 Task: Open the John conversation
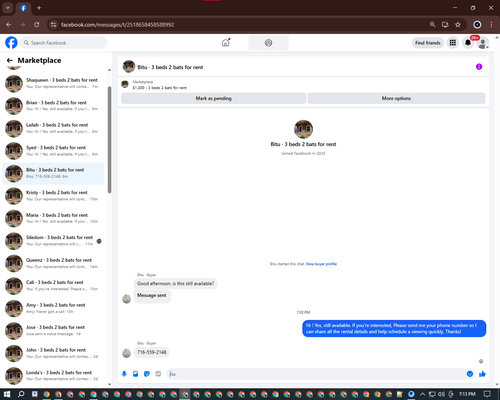pyautogui.click(x=53, y=353)
